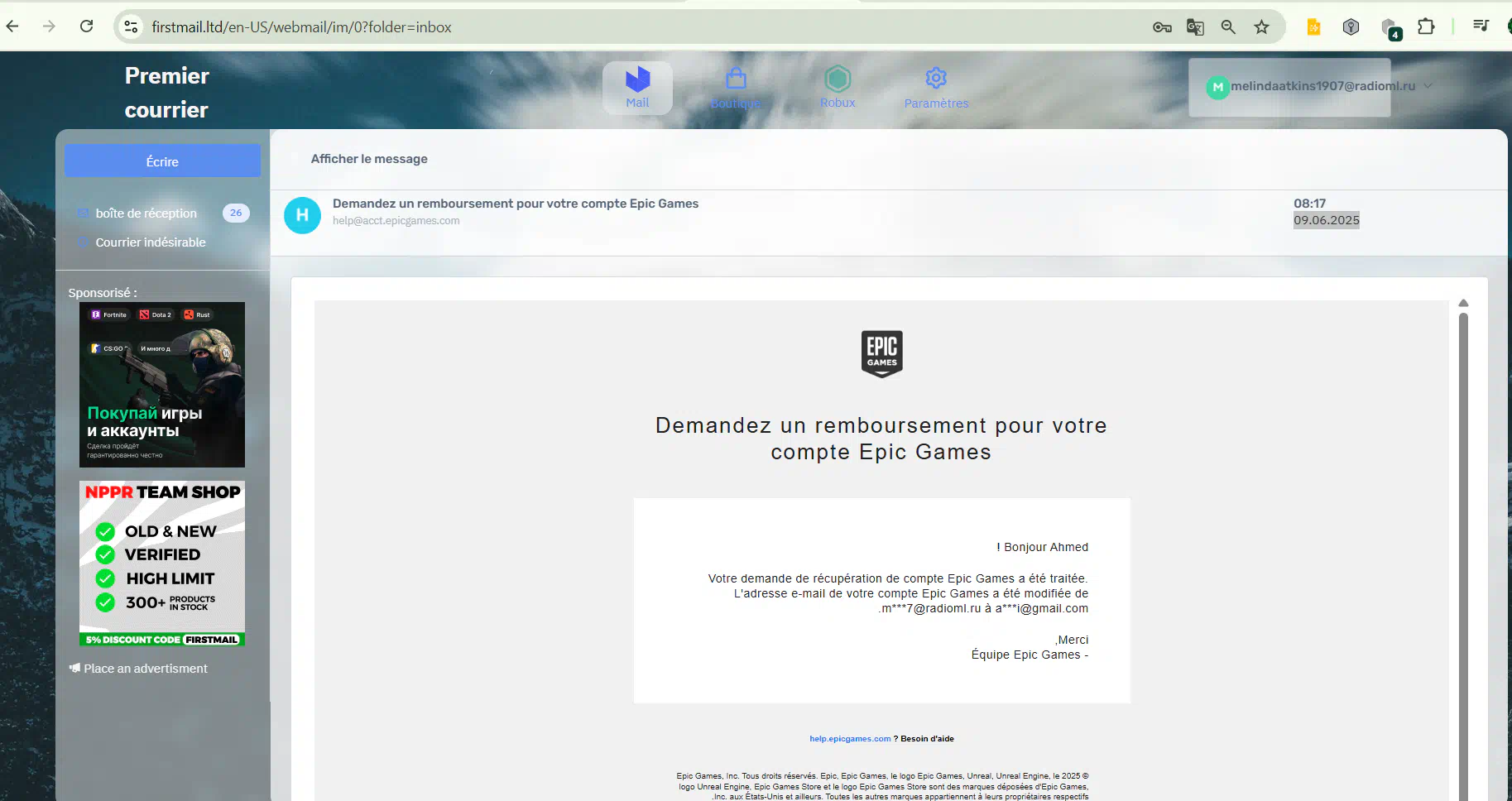
Task: Open the Mail tab
Action: [x=637, y=88]
